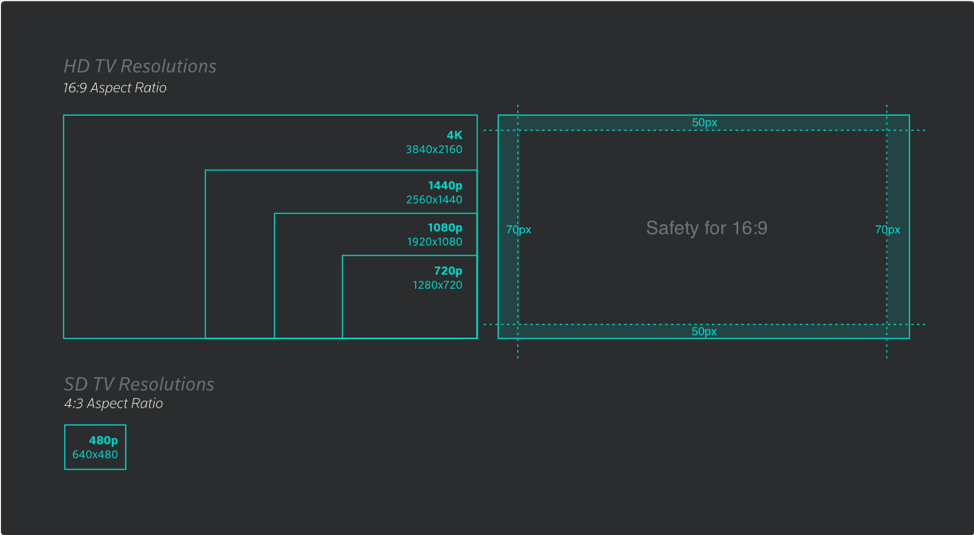The image size is (974, 535).
Task: Click the '2560x1440' dimension text
Action: click(434, 199)
